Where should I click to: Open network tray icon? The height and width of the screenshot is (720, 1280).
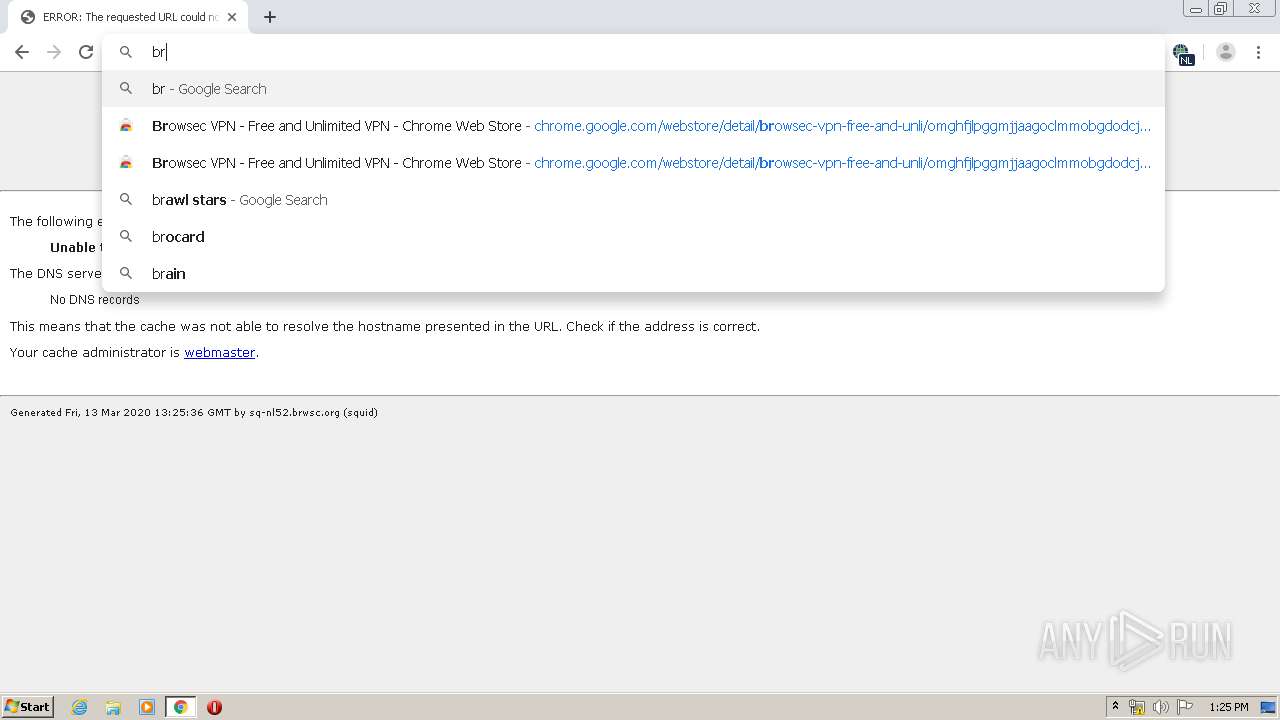coord(1137,707)
